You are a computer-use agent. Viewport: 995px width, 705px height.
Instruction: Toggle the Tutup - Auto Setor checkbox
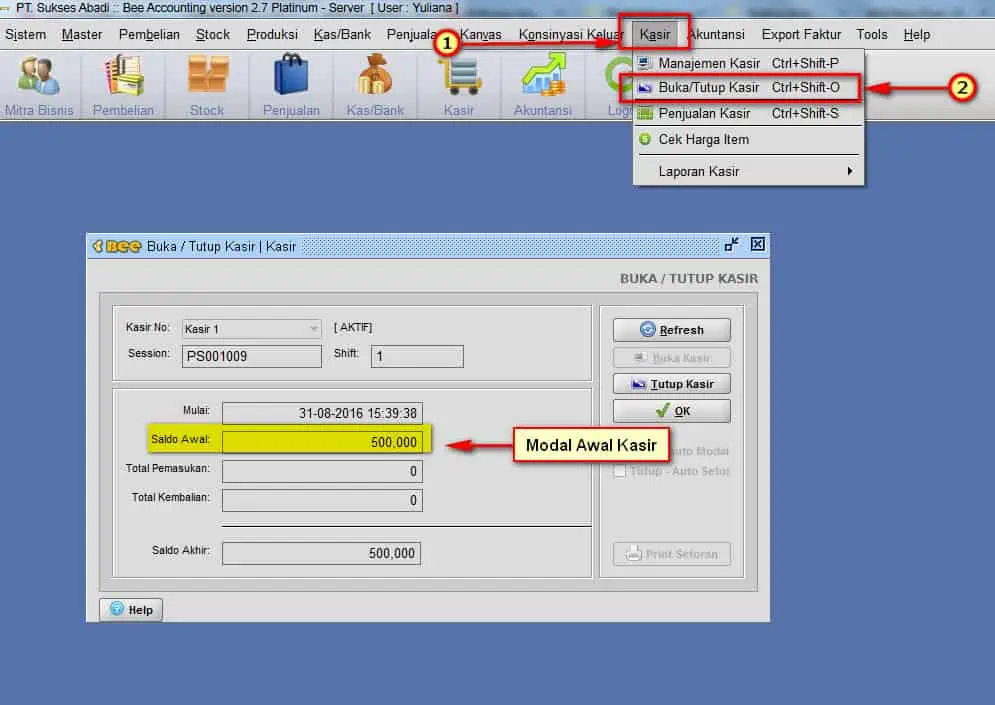click(x=620, y=471)
